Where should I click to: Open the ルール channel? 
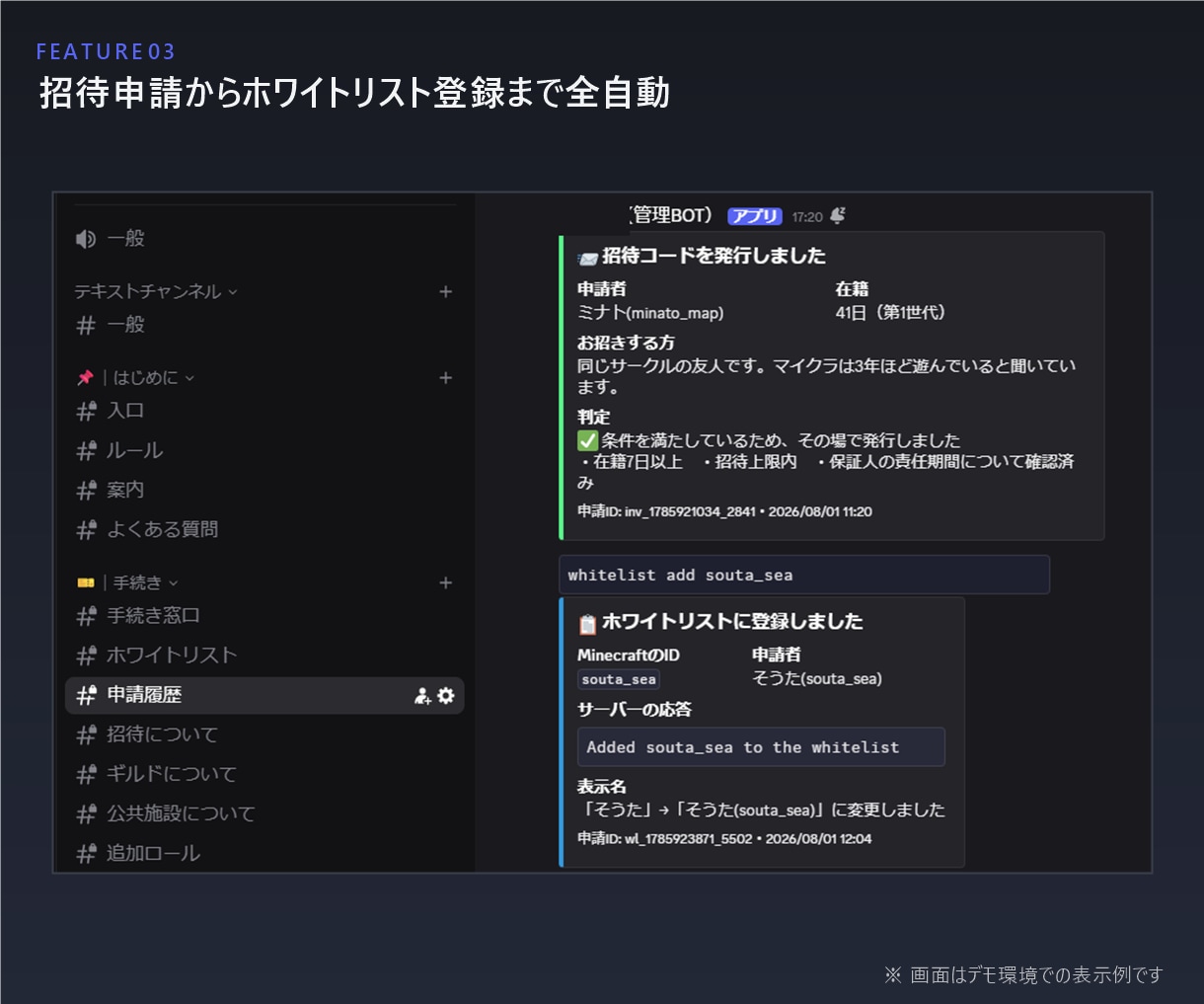click(x=264, y=450)
